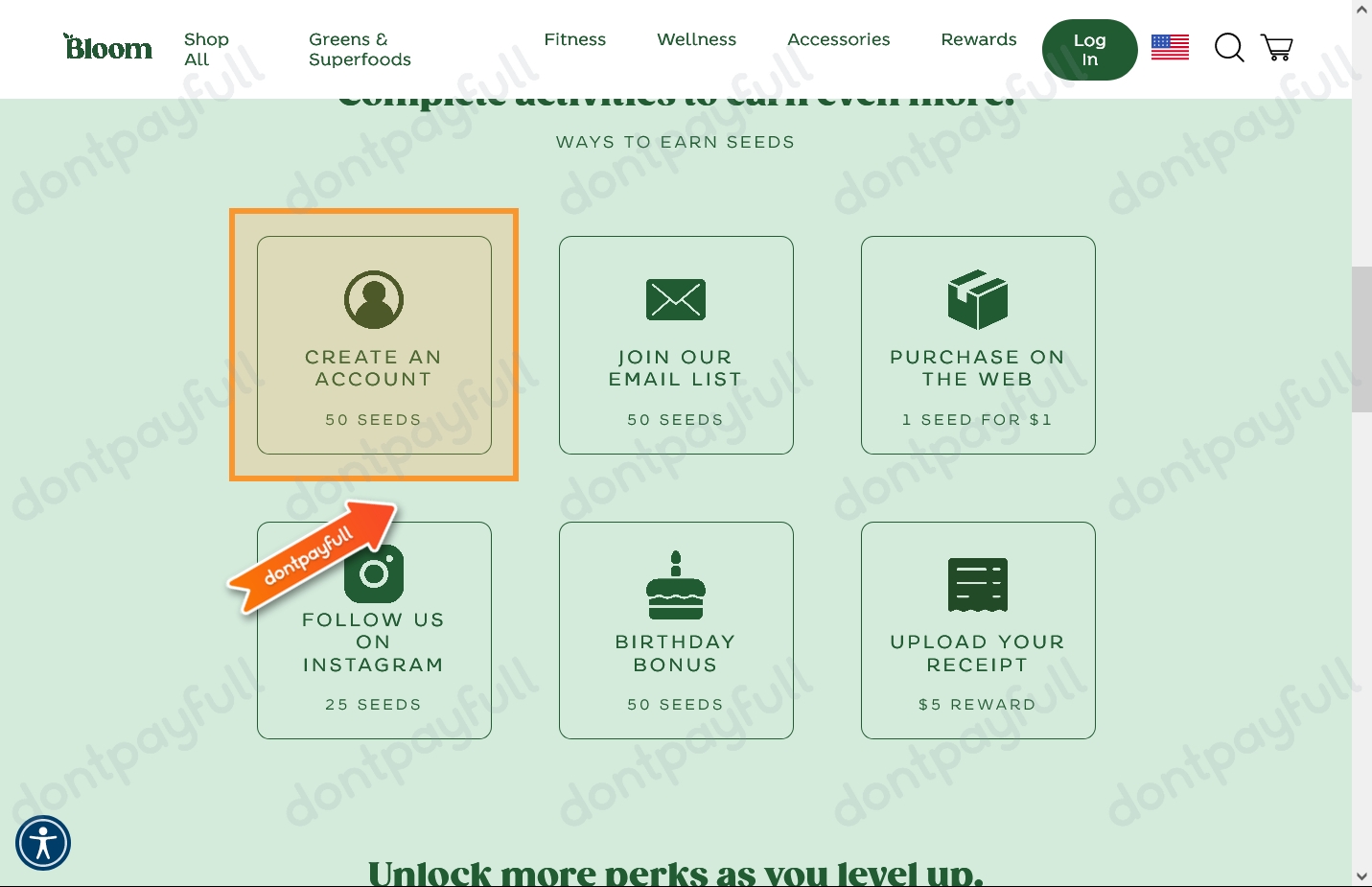1372x887 pixels.
Task: Open the shopping cart icon
Action: (1277, 47)
